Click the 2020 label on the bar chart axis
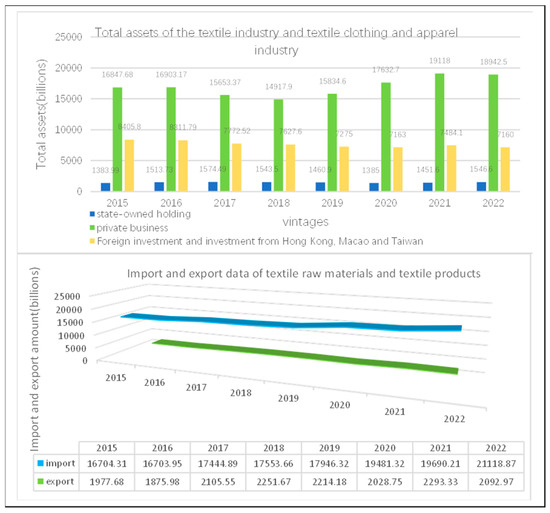 click(386, 203)
